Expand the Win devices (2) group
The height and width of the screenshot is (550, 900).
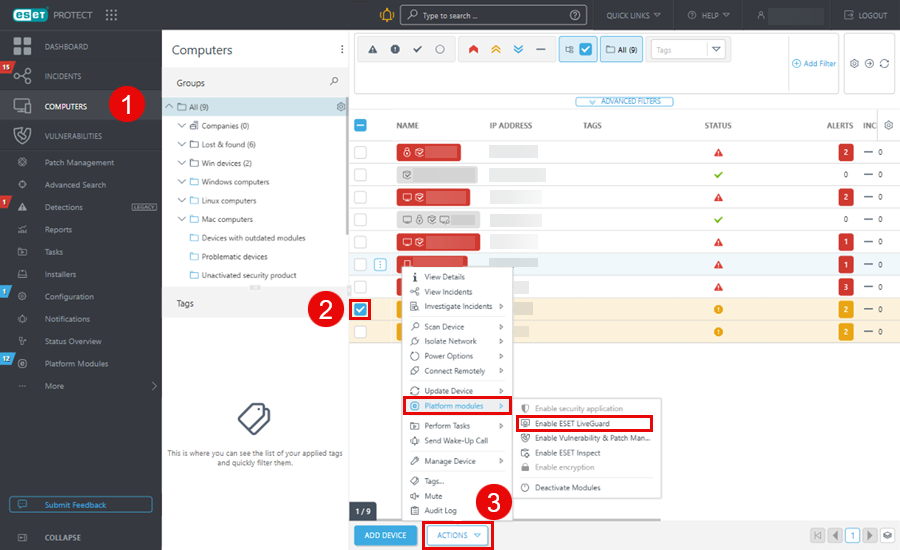click(x=181, y=163)
